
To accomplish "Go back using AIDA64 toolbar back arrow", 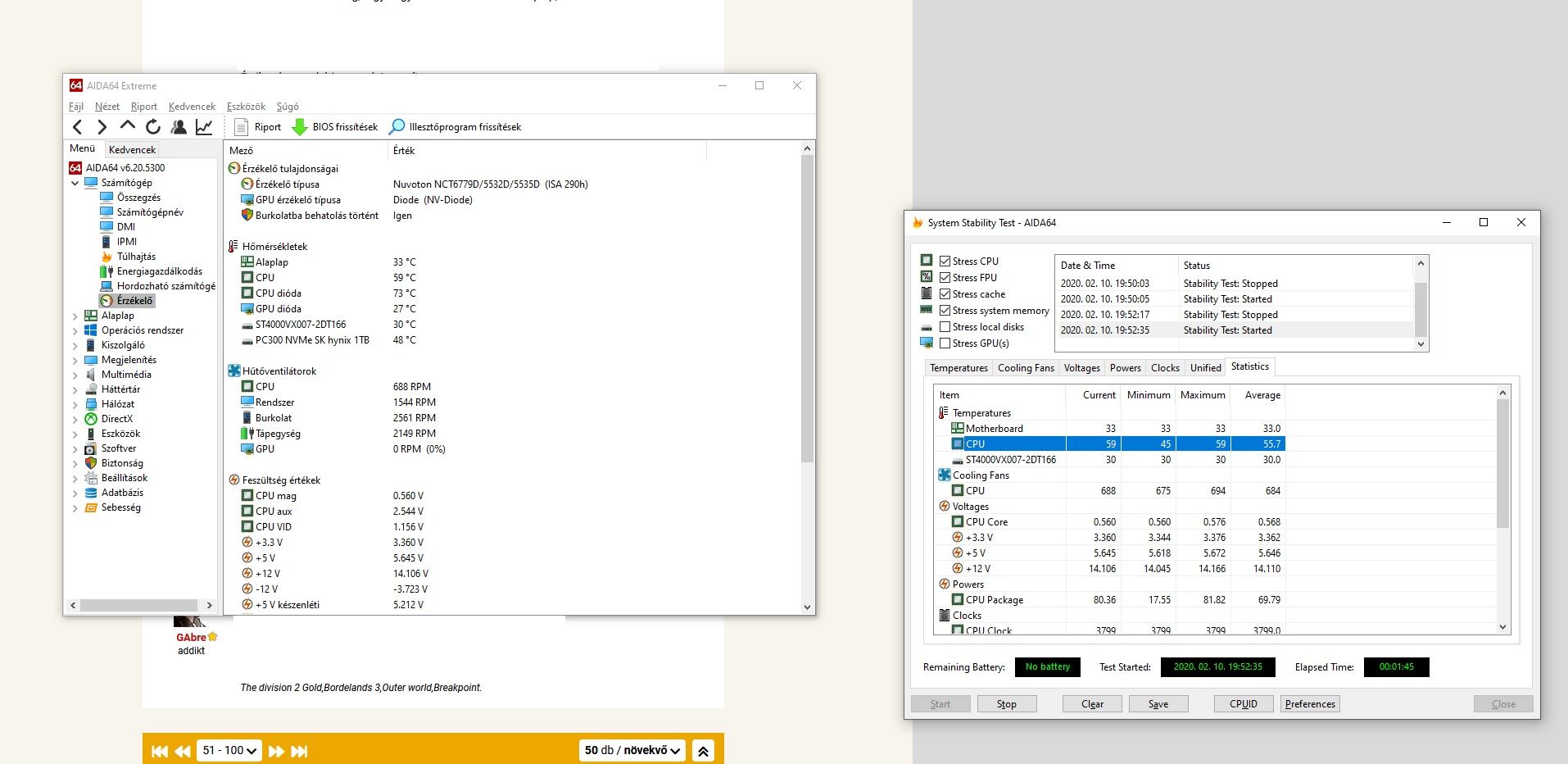I will coord(78,127).
